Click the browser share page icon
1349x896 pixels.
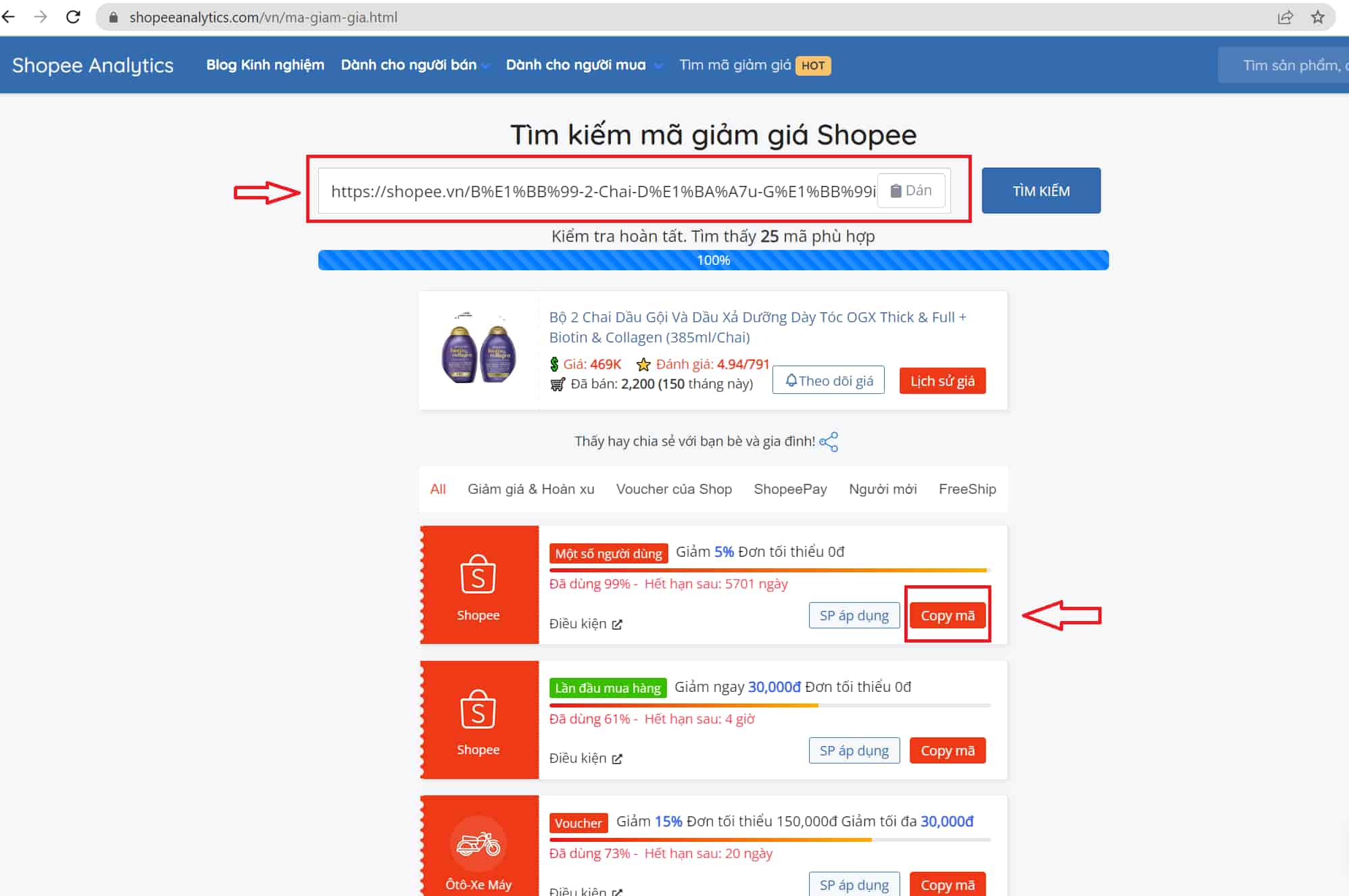[1285, 17]
